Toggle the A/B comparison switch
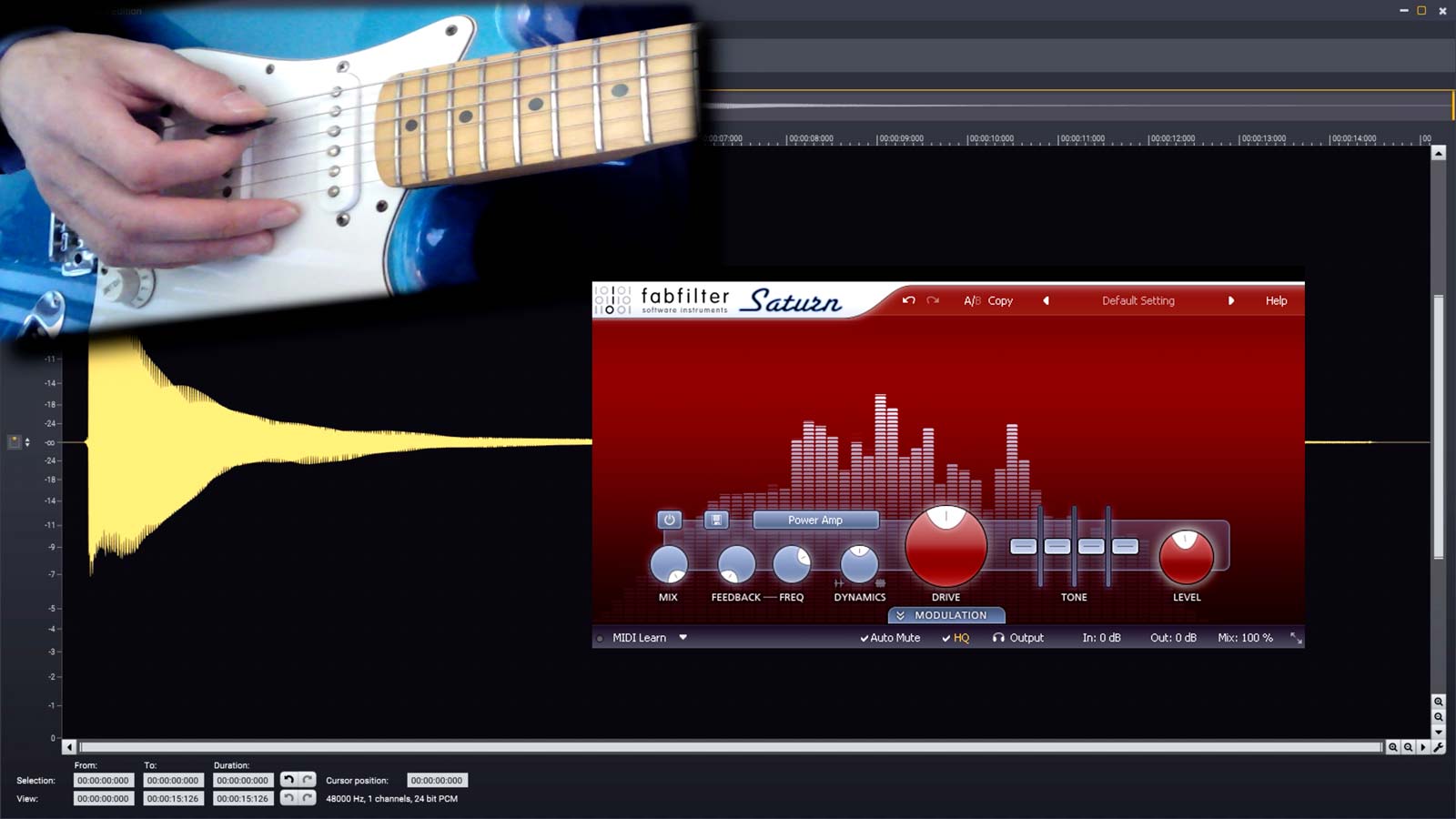The height and width of the screenshot is (819, 1456). [971, 300]
